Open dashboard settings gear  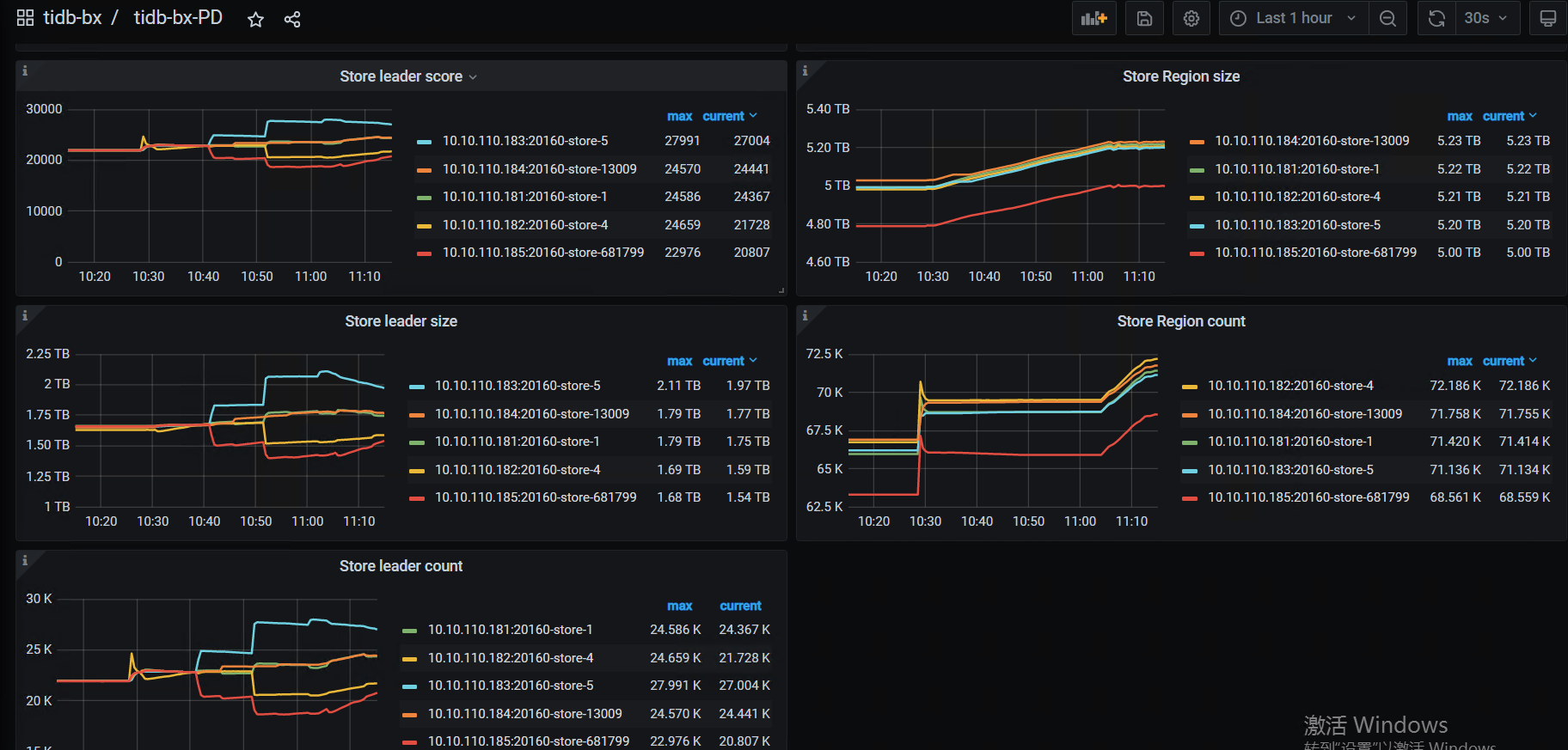click(x=1191, y=18)
